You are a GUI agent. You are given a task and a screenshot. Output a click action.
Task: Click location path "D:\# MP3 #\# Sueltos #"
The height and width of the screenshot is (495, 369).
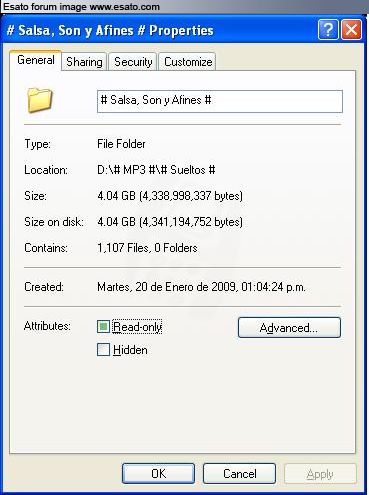156,170
